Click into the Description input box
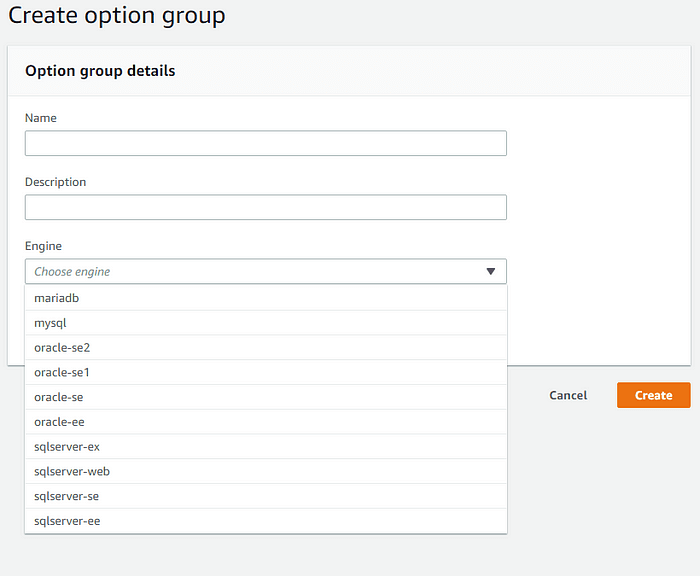 coord(266,207)
